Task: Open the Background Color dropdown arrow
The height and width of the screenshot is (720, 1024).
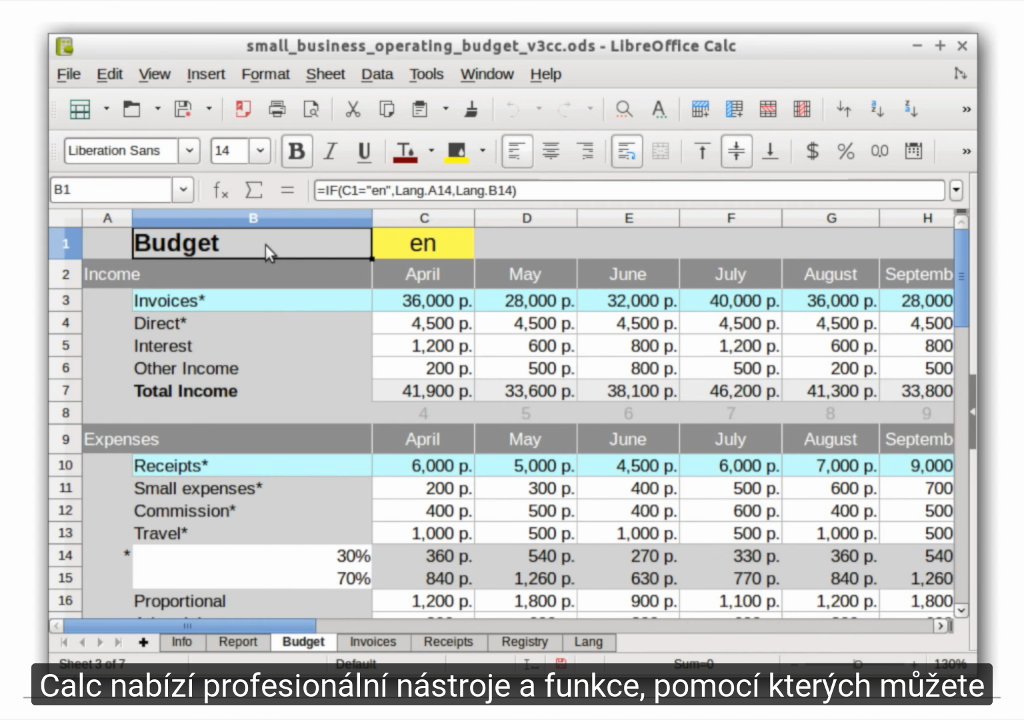Action: pos(483,151)
